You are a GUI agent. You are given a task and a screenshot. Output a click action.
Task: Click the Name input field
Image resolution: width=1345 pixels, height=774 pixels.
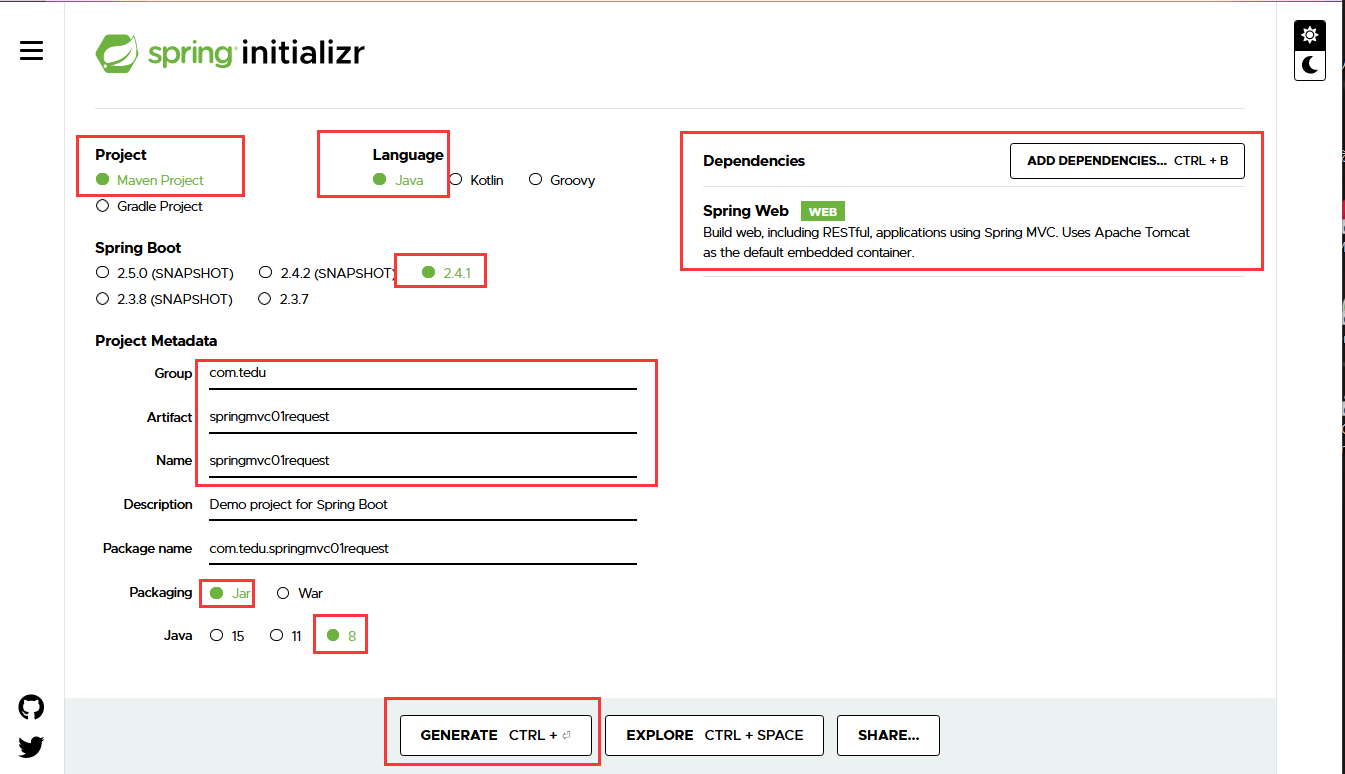coord(423,461)
